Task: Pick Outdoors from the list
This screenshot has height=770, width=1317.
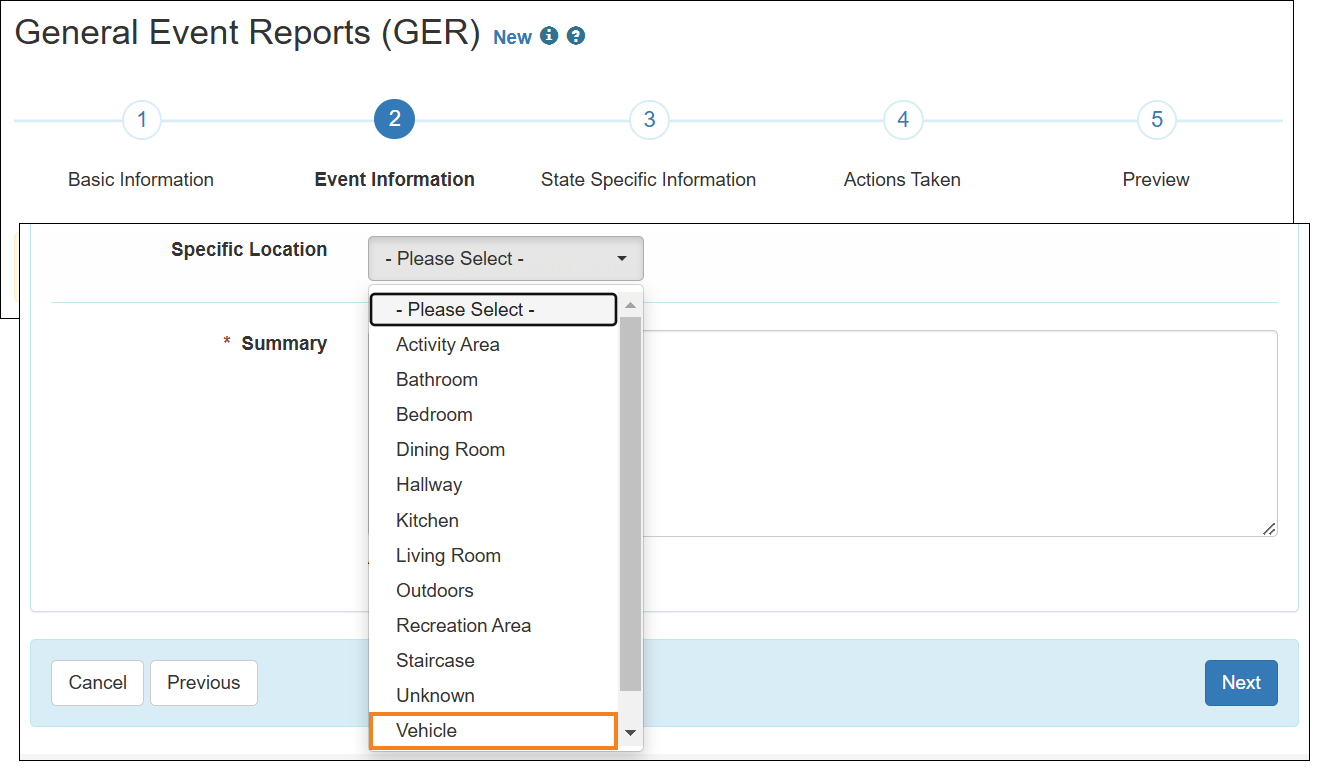Action: 494,591
